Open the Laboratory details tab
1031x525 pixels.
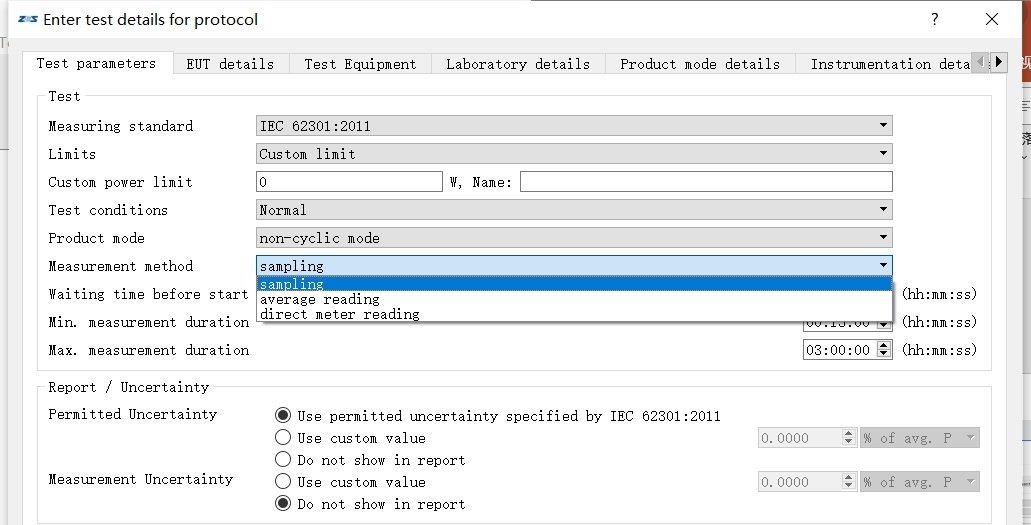click(517, 64)
